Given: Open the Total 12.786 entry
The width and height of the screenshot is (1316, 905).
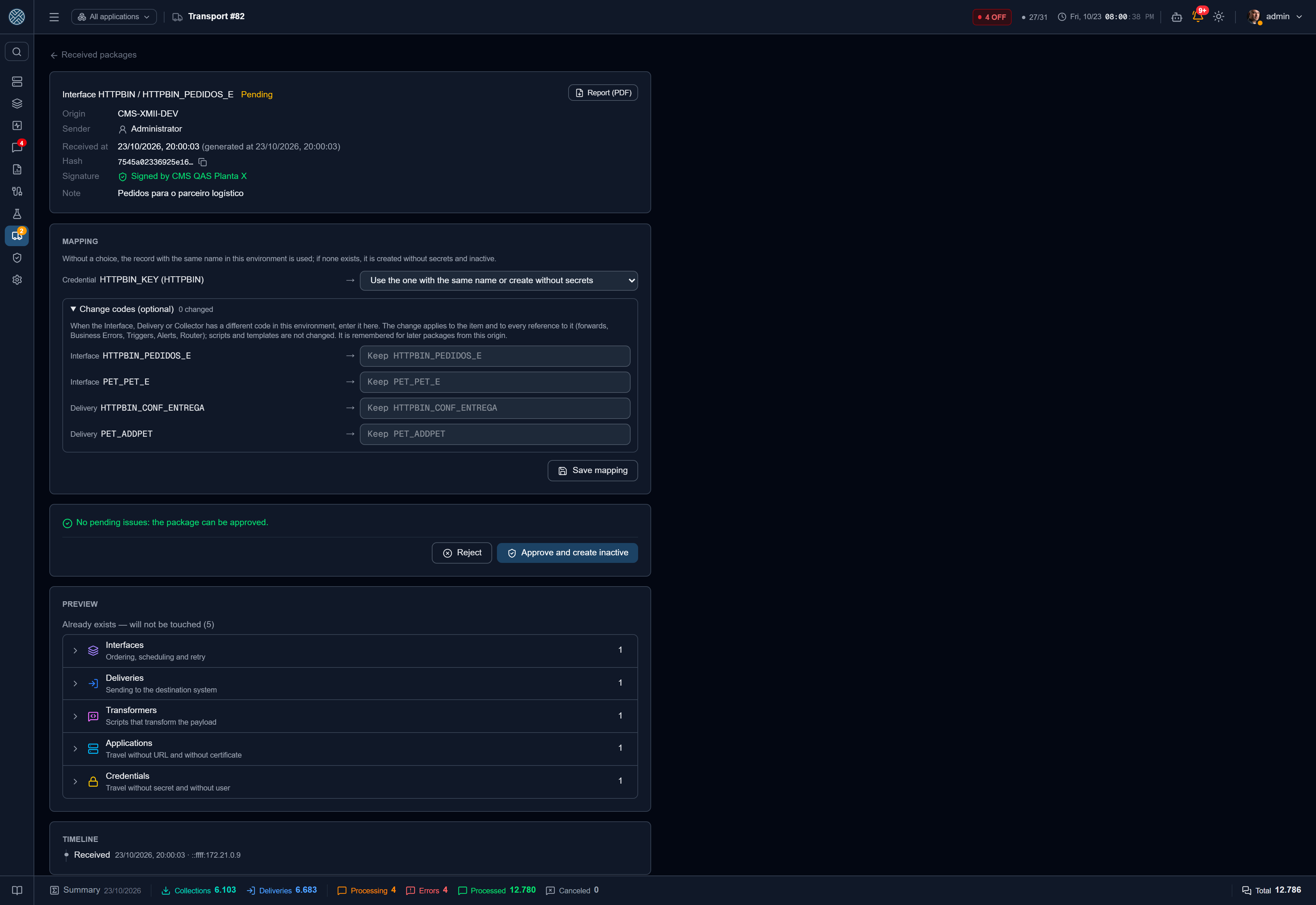Looking at the screenshot, I should coord(1271,890).
